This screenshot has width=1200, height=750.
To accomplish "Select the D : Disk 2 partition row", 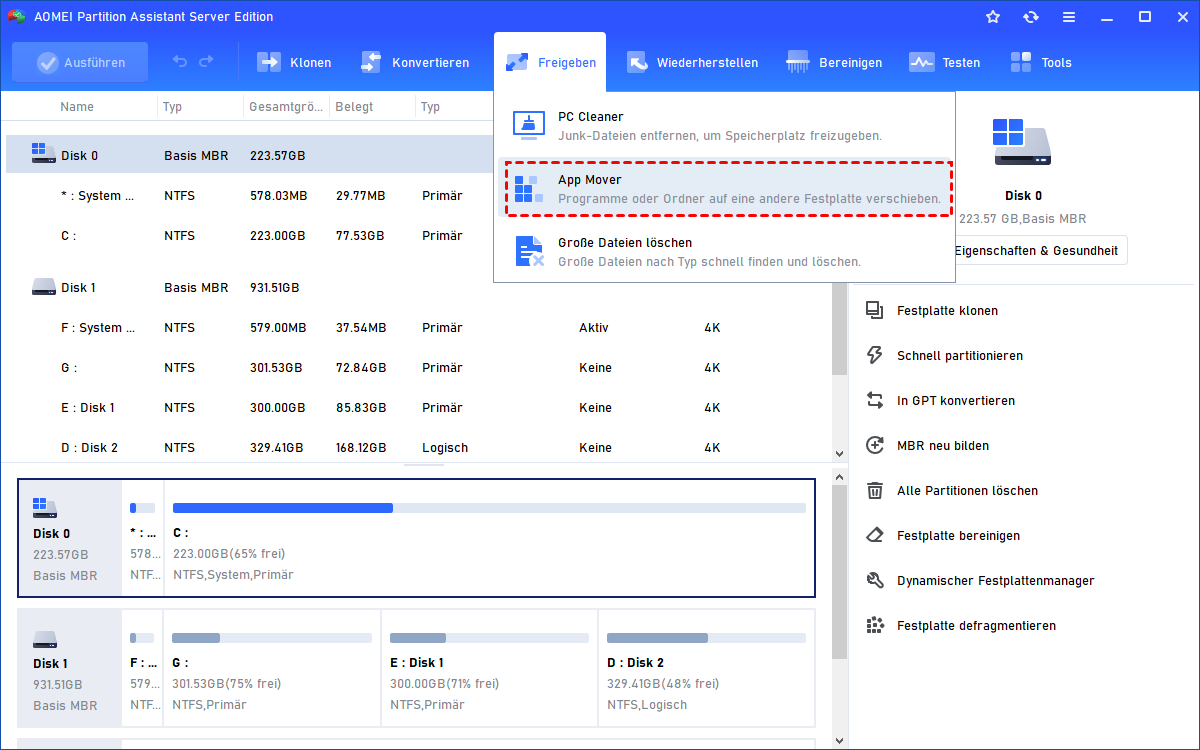I will (419, 448).
